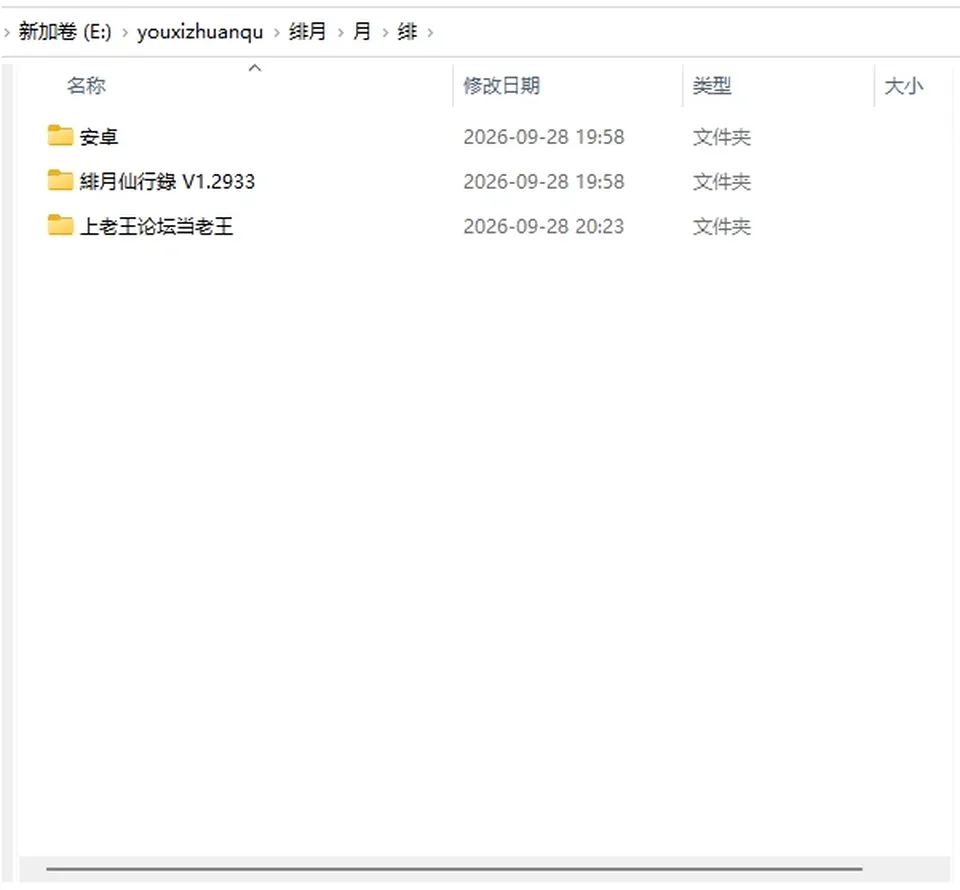The height and width of the screenshot is (890, 960).
Task: Expand chevron after 绯月 in breadcrumb
Action: click(340, 32)
